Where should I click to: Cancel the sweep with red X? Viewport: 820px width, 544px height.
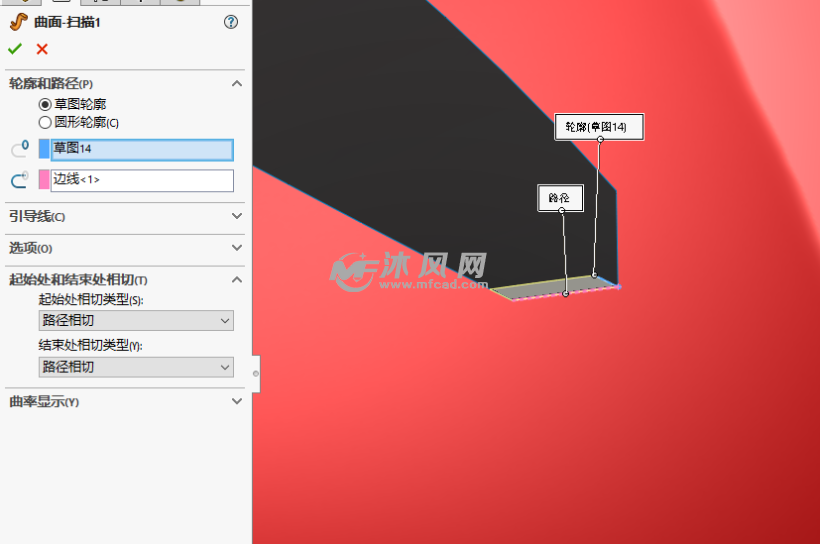(42, 49)
